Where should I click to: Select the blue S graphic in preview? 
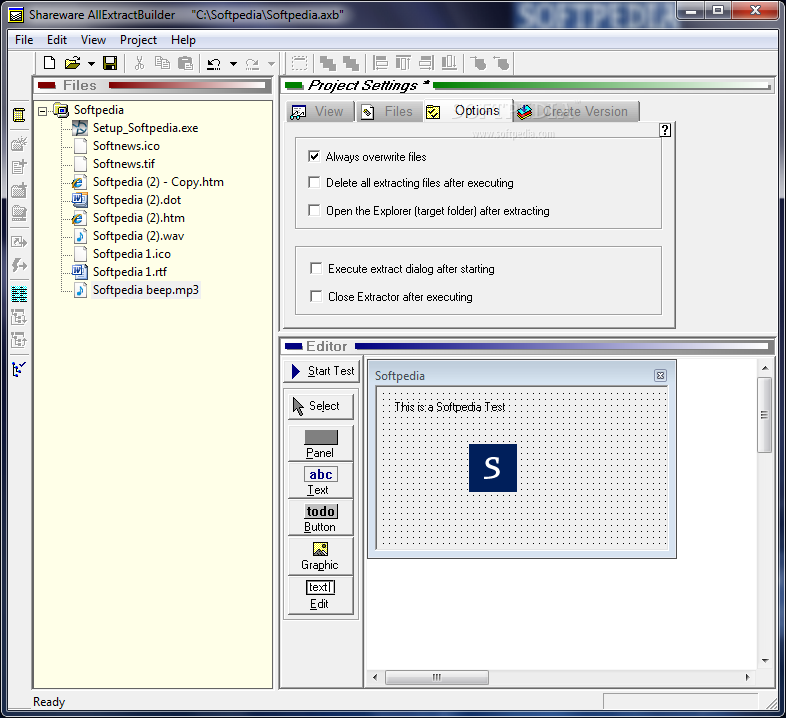coord(493,468)
